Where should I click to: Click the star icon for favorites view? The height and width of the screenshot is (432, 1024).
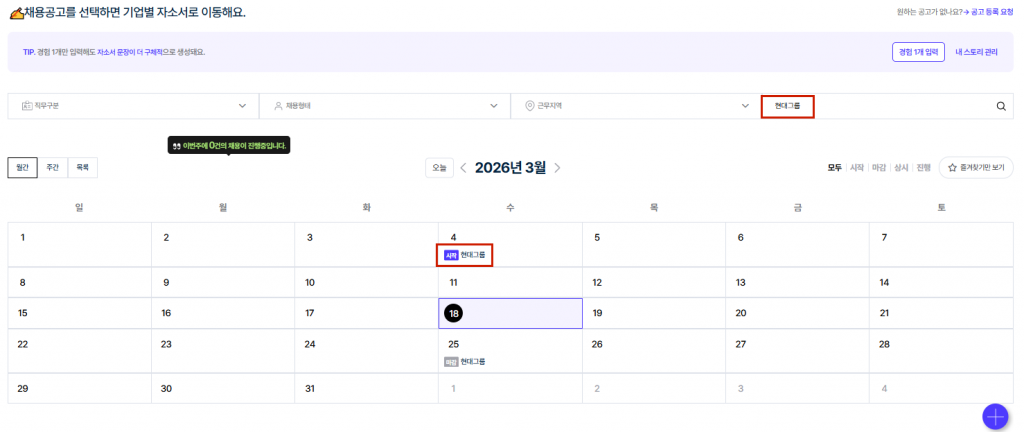(x=952, y=168)
